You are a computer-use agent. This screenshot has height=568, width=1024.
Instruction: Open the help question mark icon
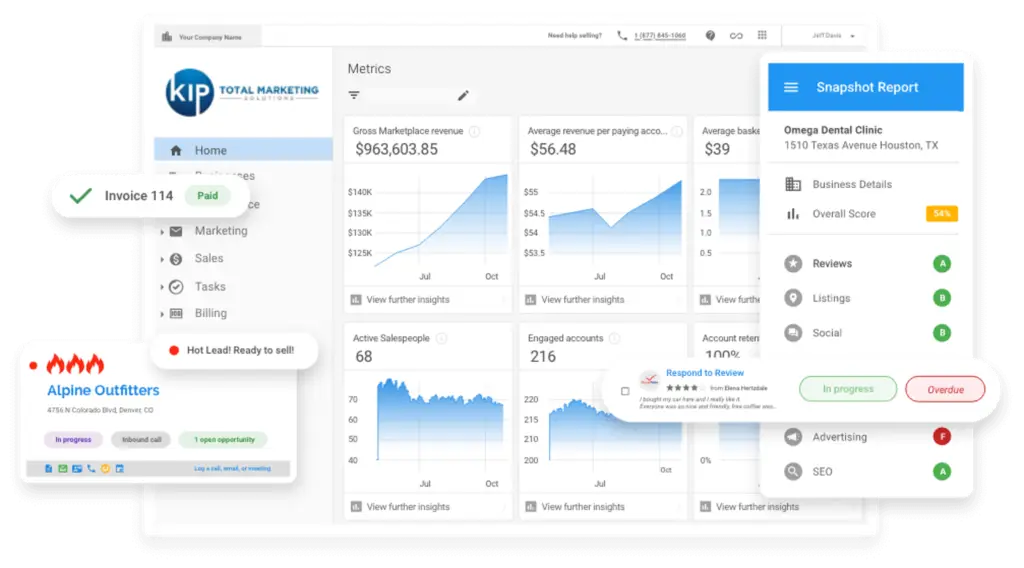(710, 36)
